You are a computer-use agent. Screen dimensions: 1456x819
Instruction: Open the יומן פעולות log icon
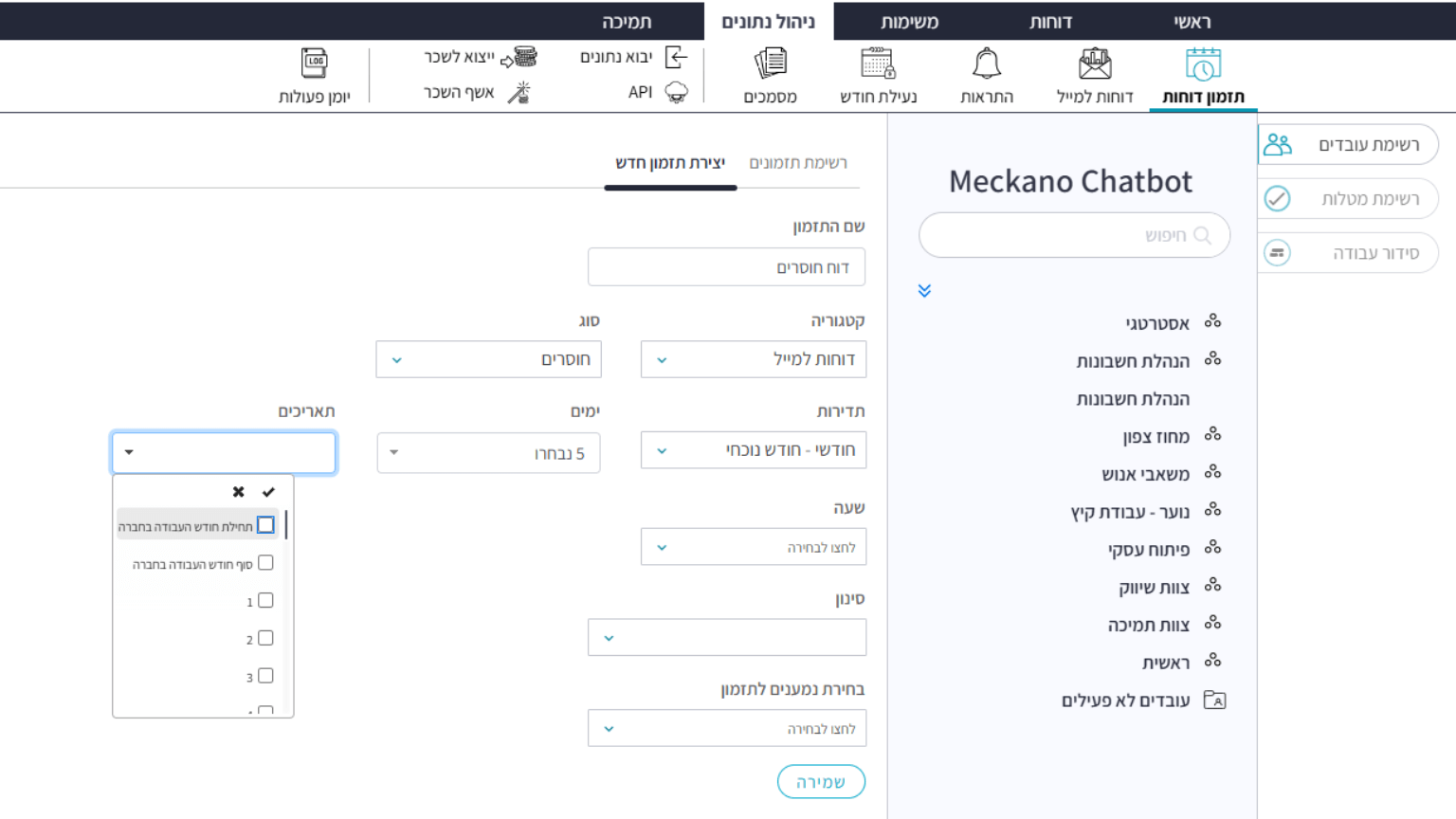[x=315, y=64]
